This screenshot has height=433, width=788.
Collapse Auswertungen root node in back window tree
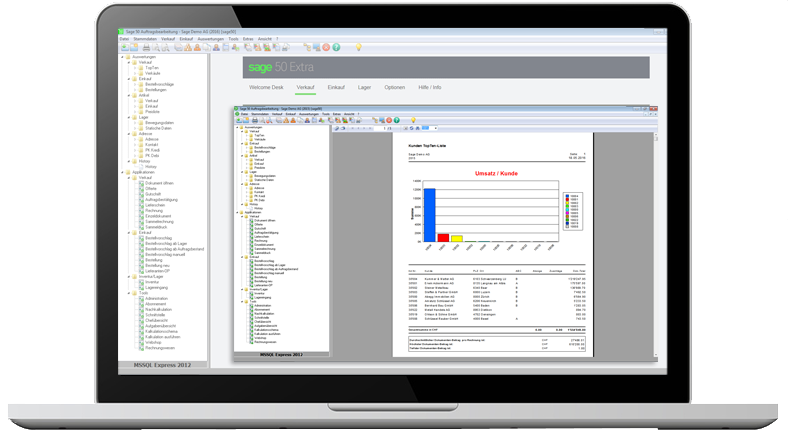[x=122, y=57]
